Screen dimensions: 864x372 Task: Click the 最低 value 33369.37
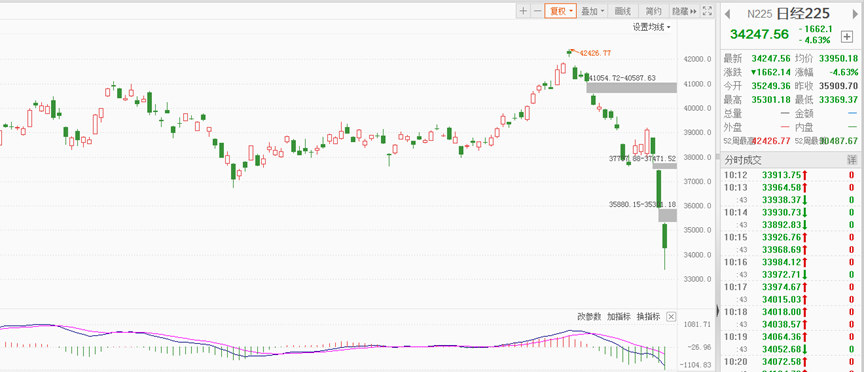tap(838, 100)
